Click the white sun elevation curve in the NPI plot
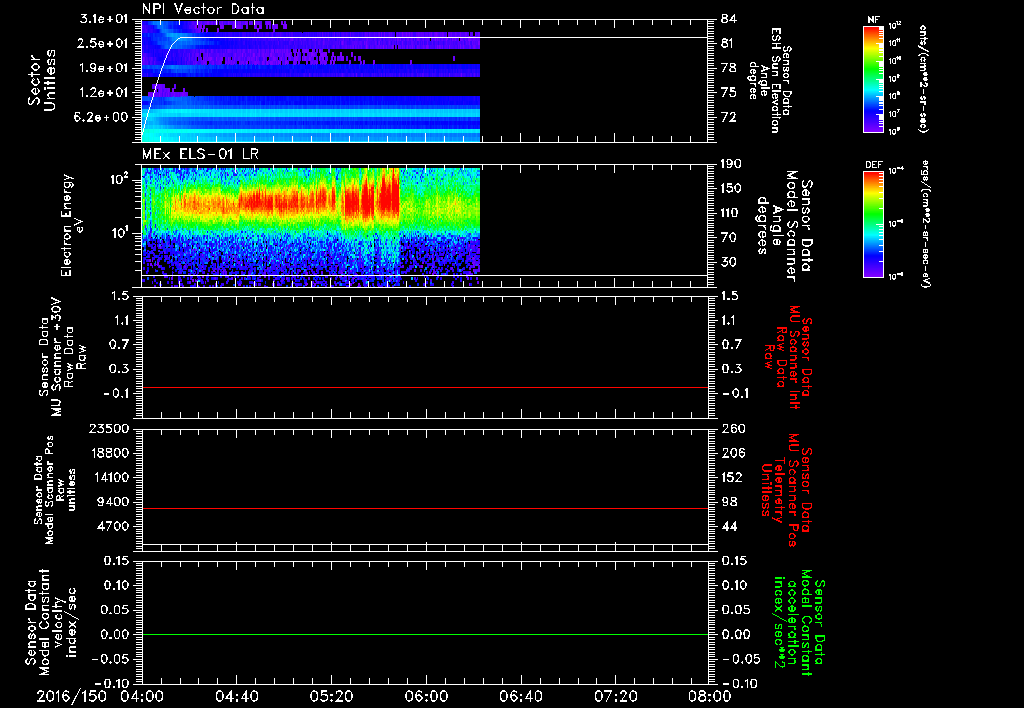Viewport: 1024px width, 708px height. 425,38
